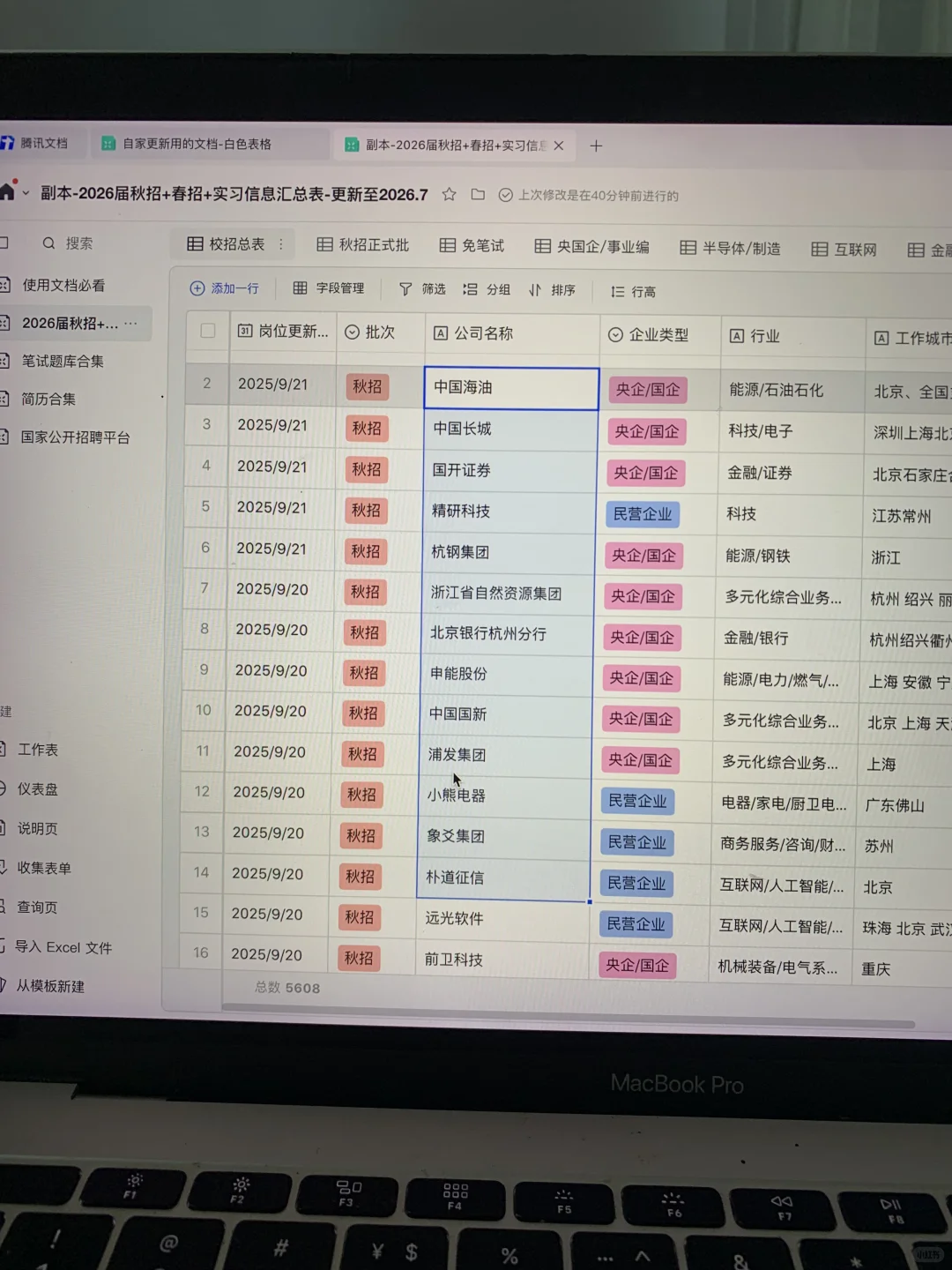Create new 说明页 from sidebar
The width and height of the screenshot is (952, 1270).
[x=37, y=828]
